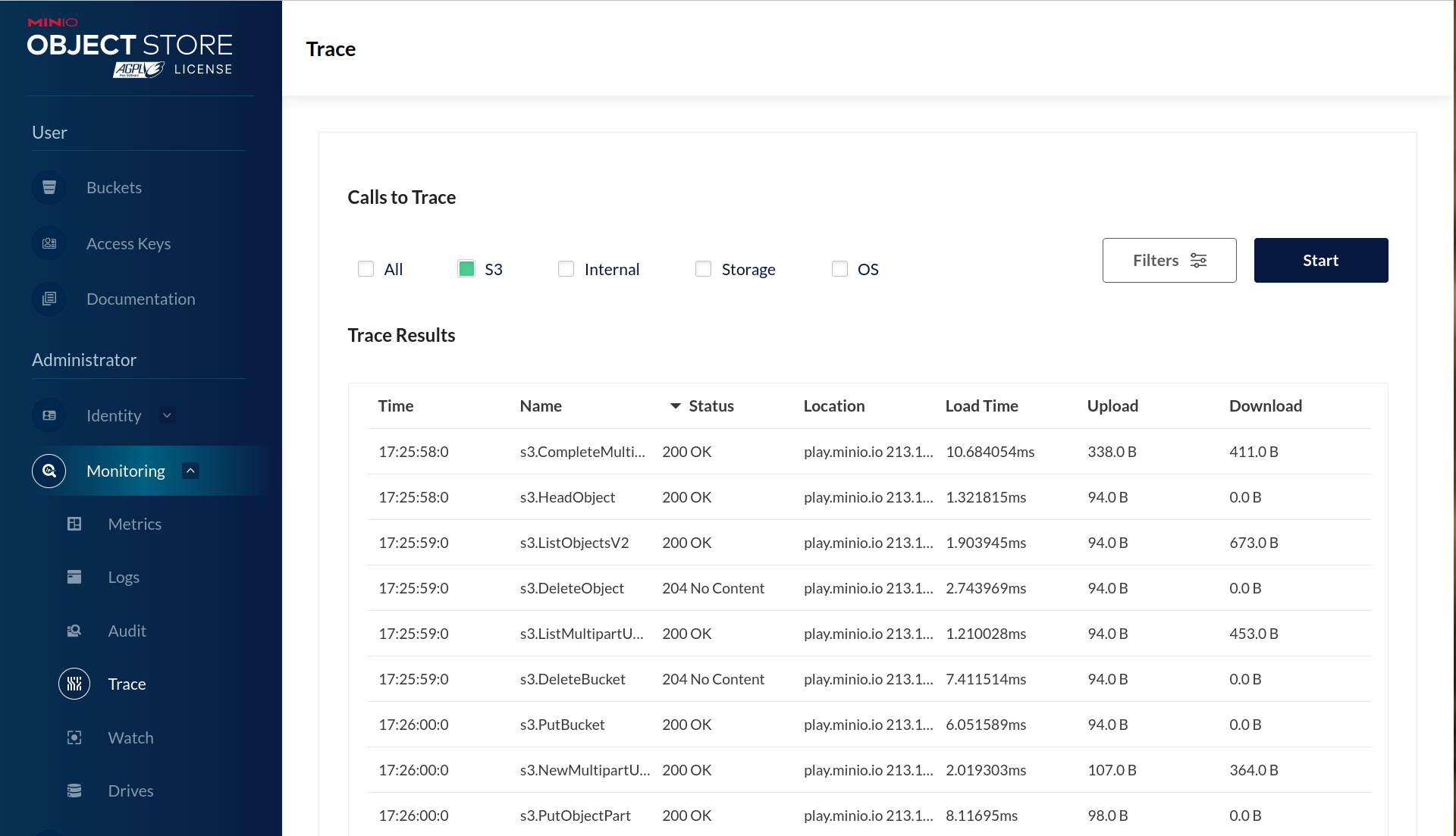Click the Start trace button
The image size is (1456, 836).
coord(1321,260)
